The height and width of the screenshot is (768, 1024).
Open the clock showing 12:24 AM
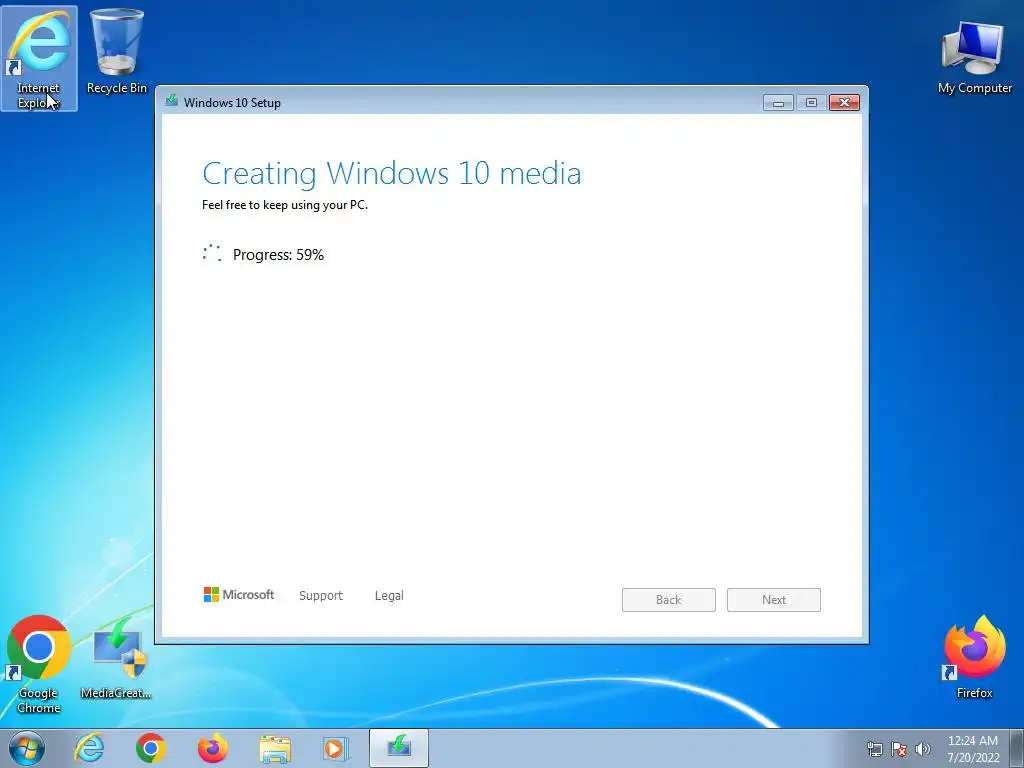point(973,749)
